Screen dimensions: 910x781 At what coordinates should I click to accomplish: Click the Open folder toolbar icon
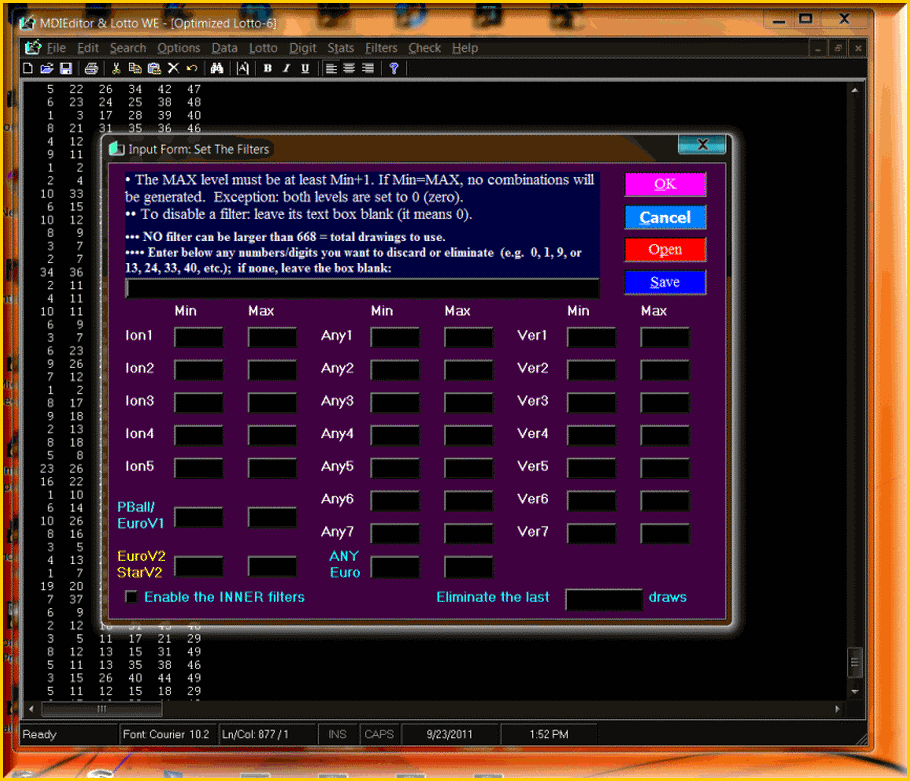click(x=46, y=68)
